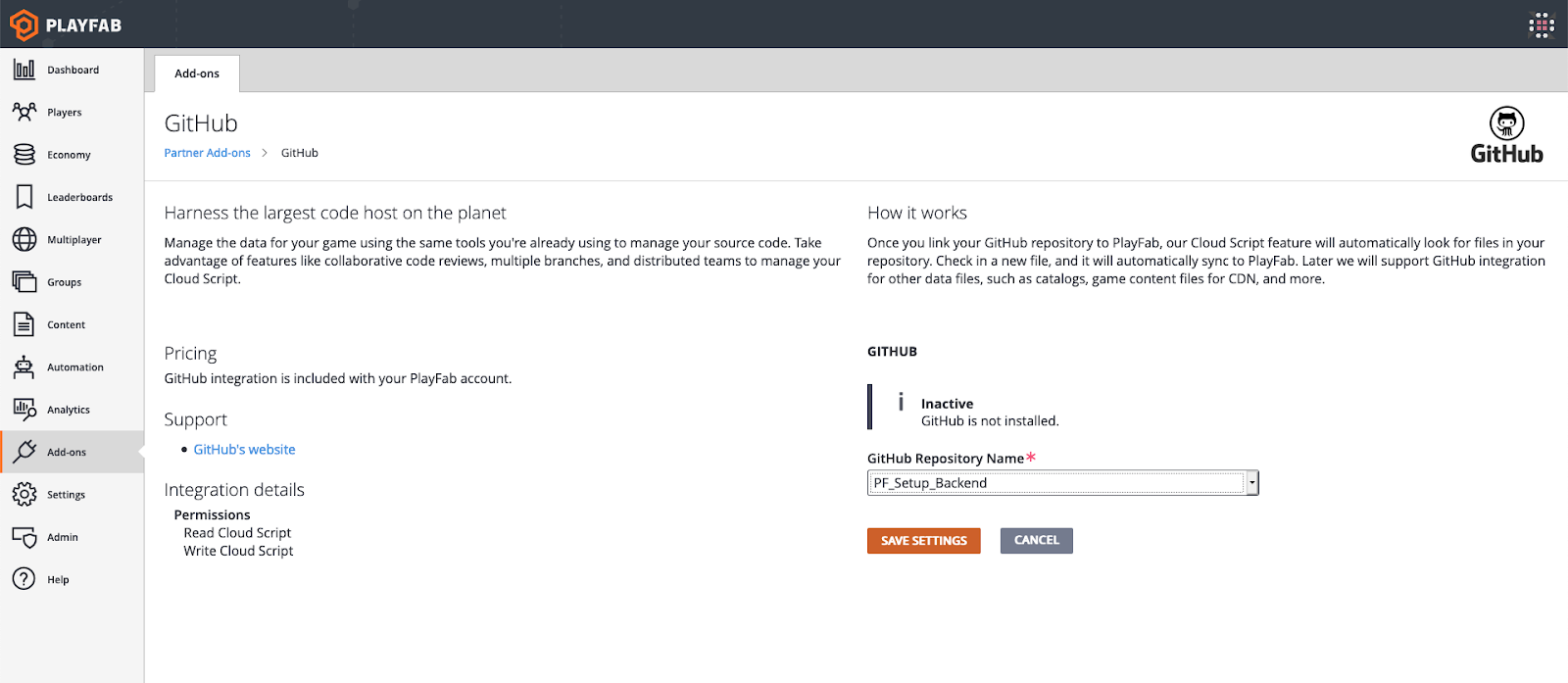Open the Groups sidebar entry
1568x683 pixels.
(73, 281)
